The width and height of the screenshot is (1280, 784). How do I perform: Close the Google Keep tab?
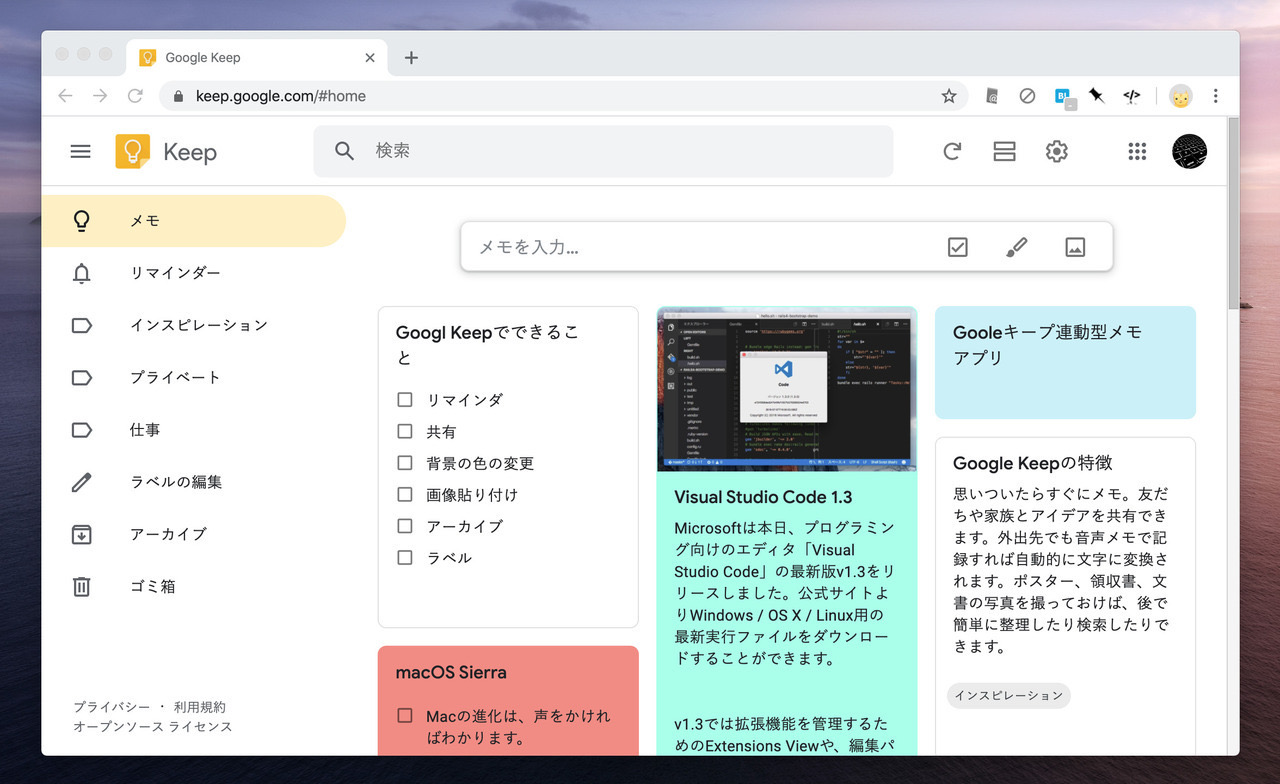pyautogui.click(x=370, y=58)
